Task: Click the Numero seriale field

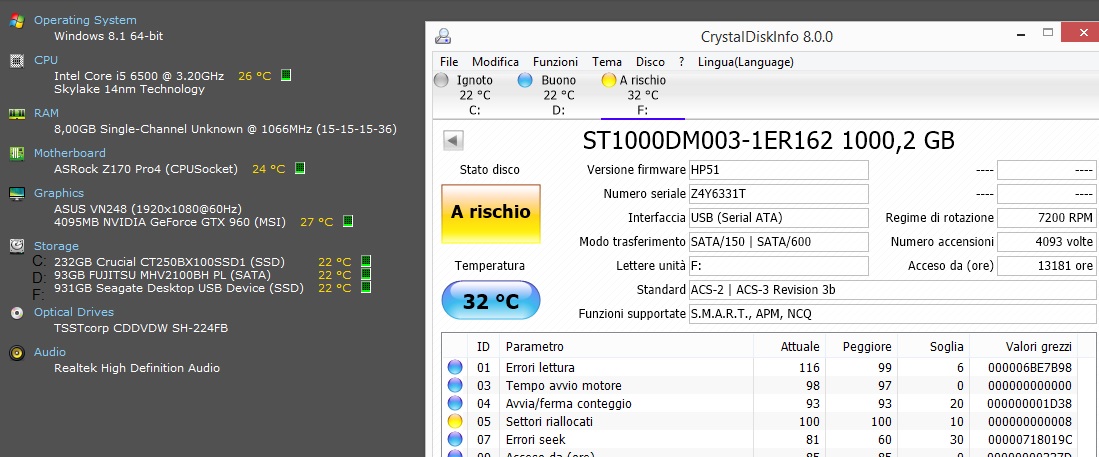Action: [778, 194]
